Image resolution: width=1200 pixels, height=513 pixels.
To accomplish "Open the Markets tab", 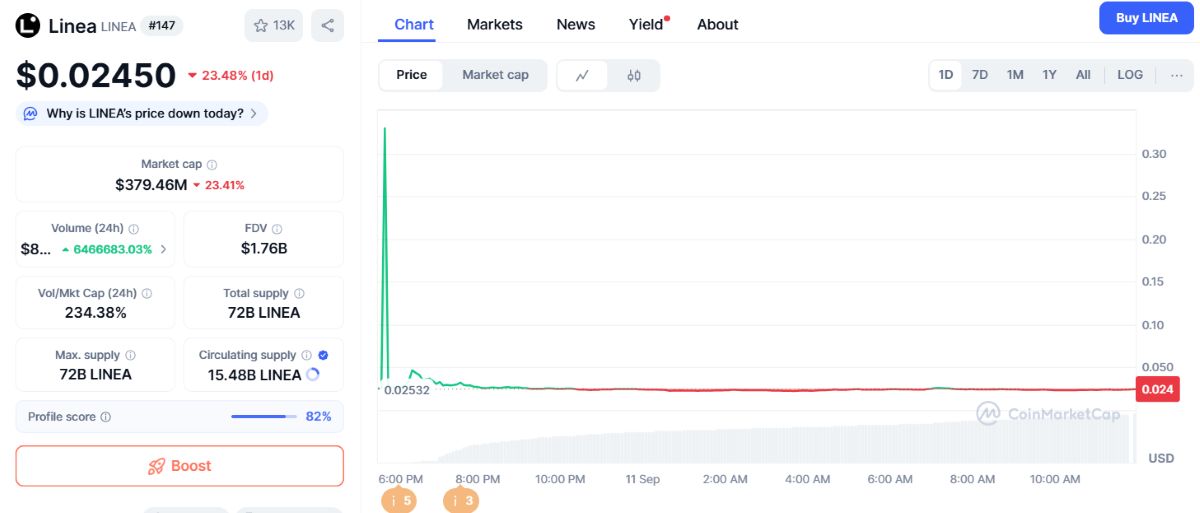I will pyautogui.click(x=495, y=24).
